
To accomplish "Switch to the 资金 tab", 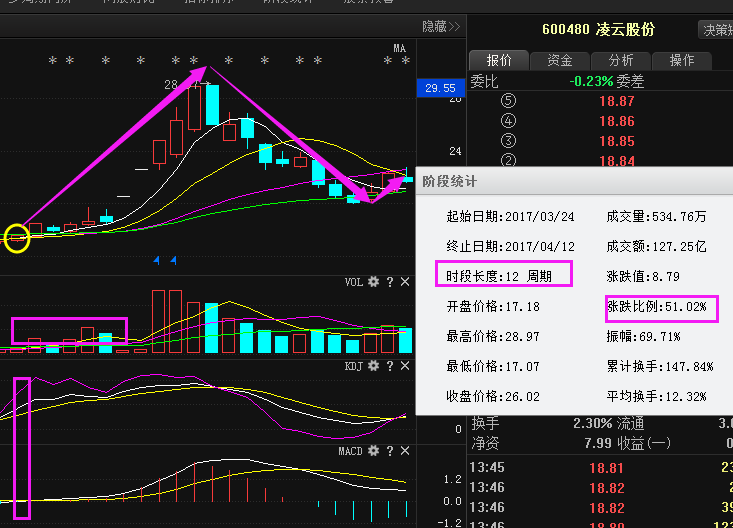I will tap(560, 60).
